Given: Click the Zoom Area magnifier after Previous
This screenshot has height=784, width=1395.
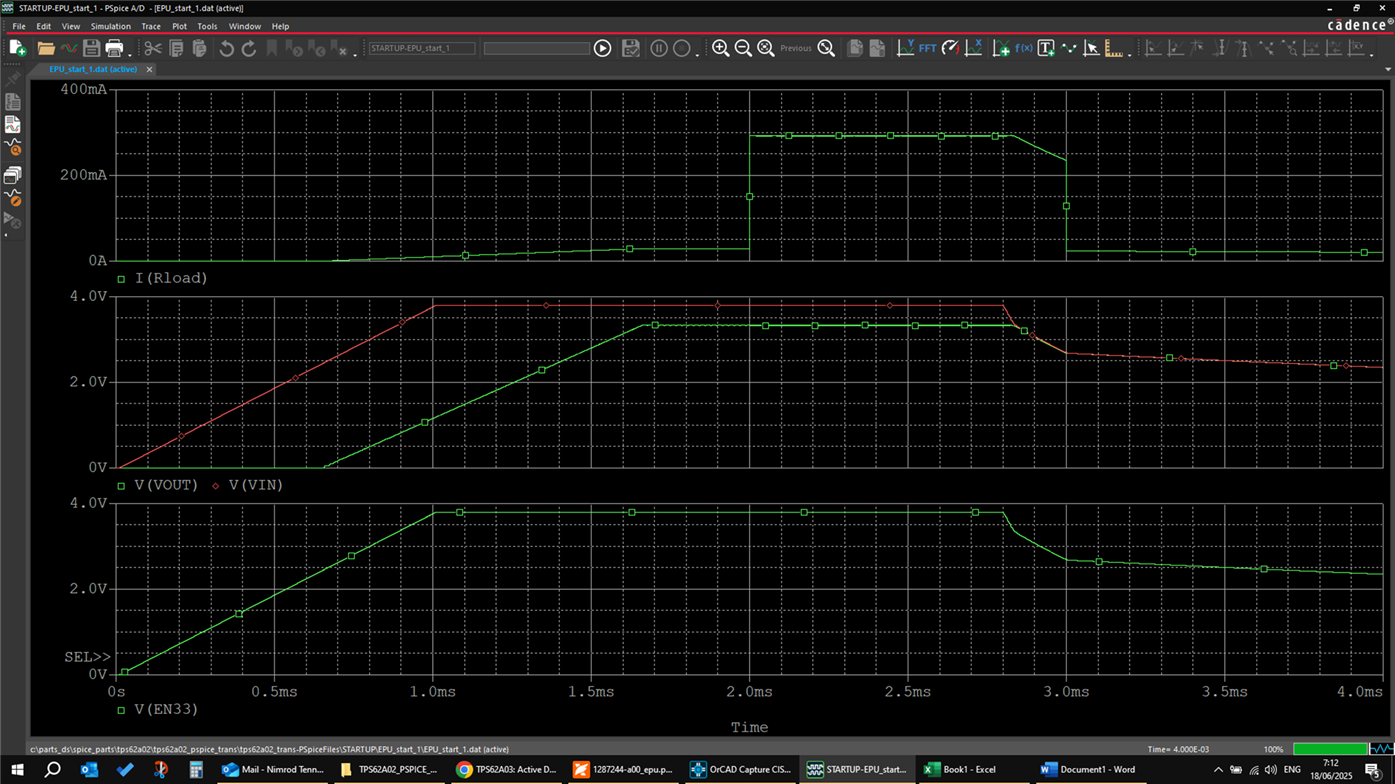Looking at the screenshot, I should coord(826,48).
